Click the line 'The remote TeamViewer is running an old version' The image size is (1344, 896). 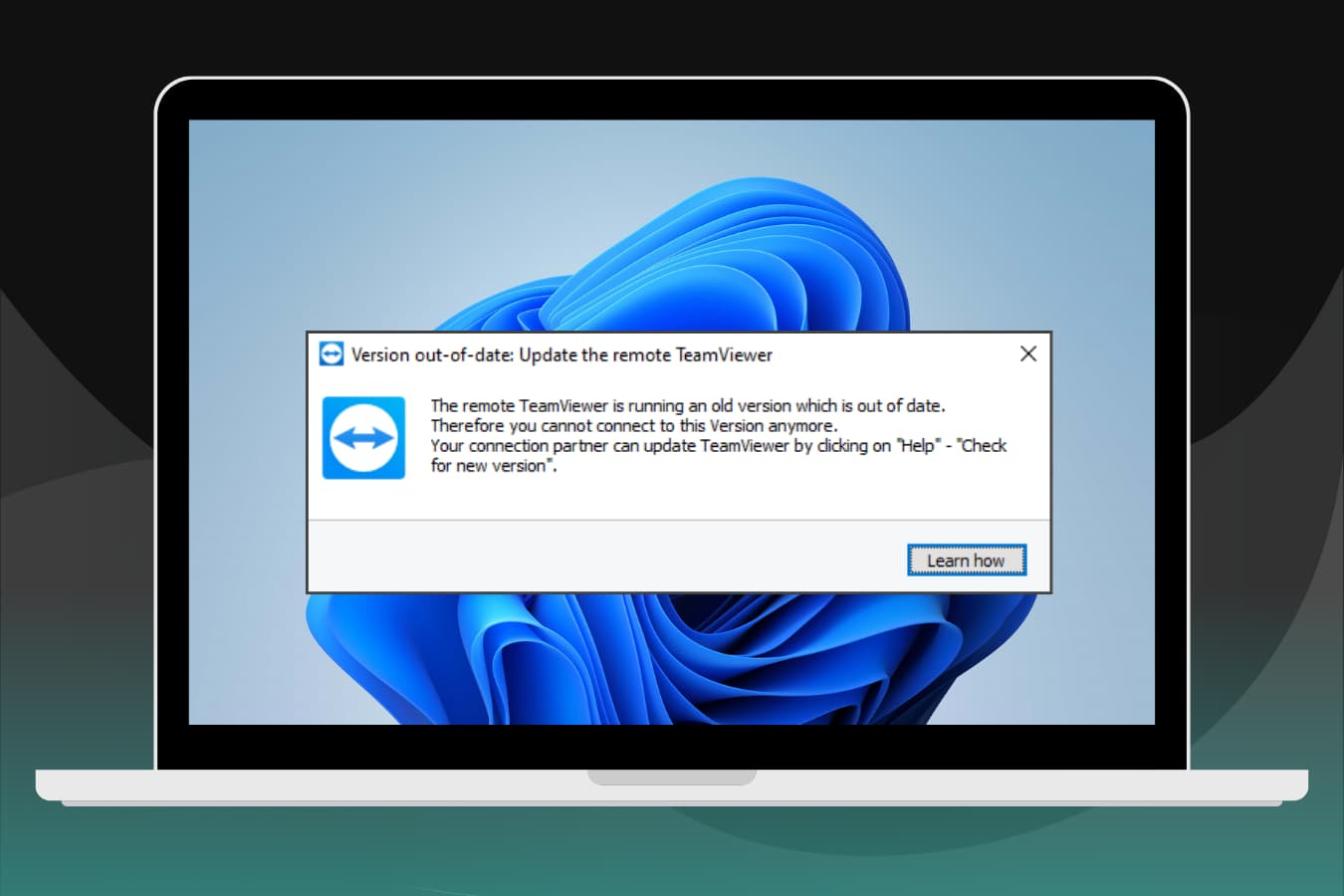[x=687, y=405]
